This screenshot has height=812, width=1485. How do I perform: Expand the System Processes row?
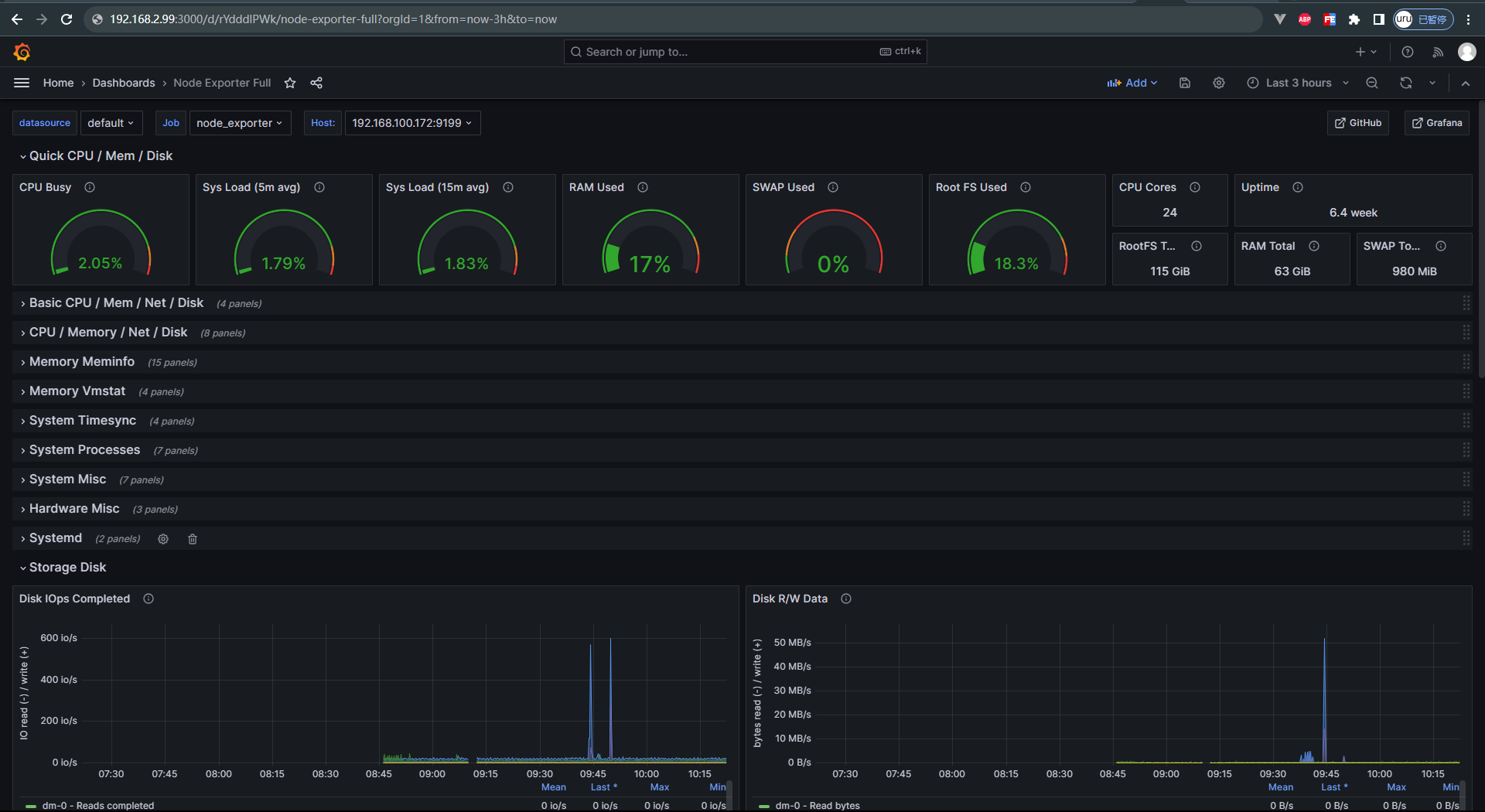coord(85,450)
